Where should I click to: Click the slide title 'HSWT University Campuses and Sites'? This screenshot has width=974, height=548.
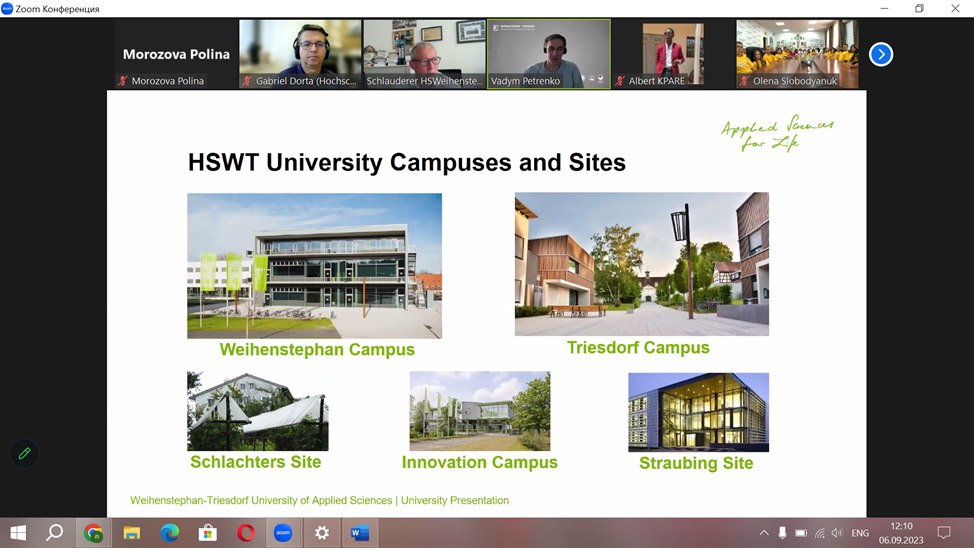coord(407,162)
